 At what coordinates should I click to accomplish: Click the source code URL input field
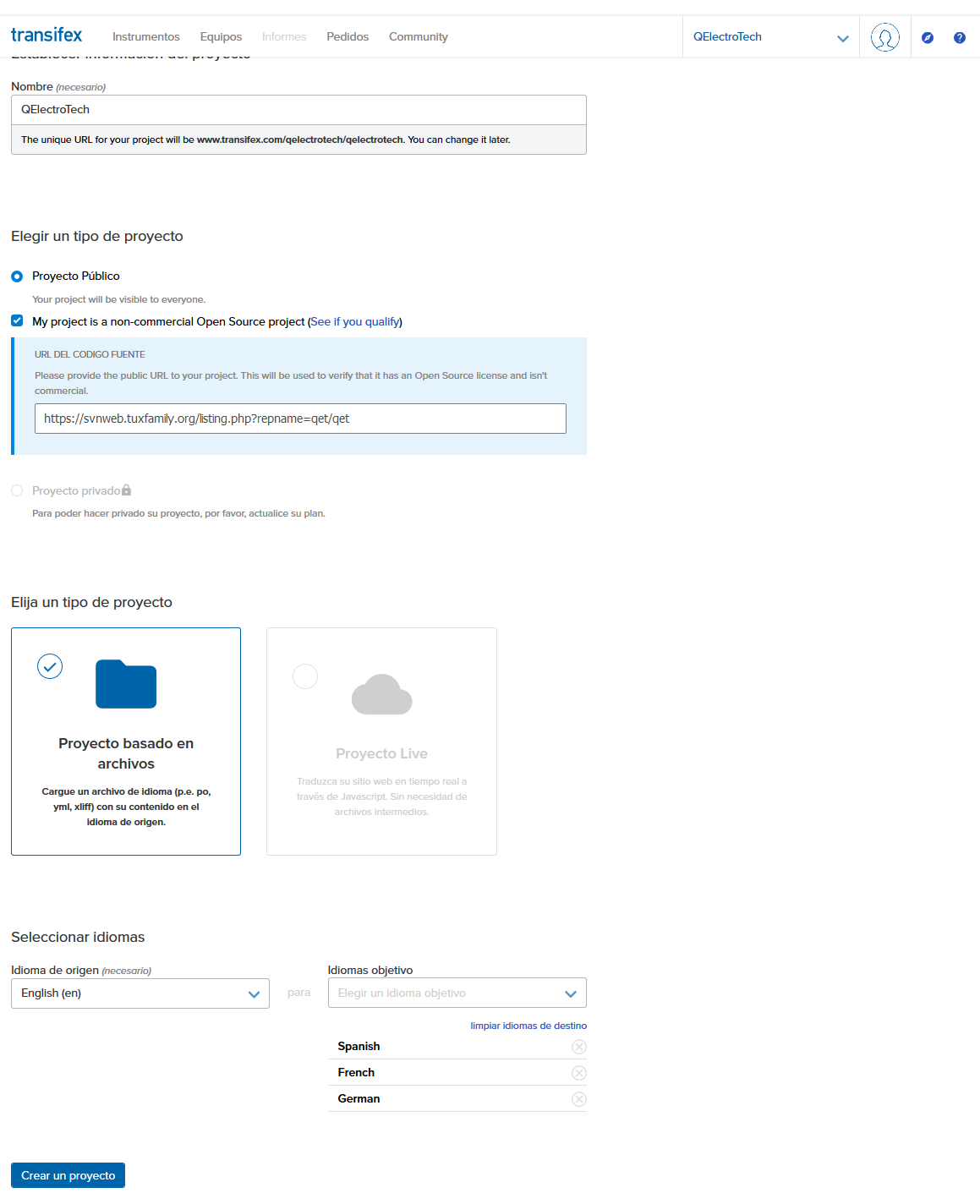[x=300, y=419]
